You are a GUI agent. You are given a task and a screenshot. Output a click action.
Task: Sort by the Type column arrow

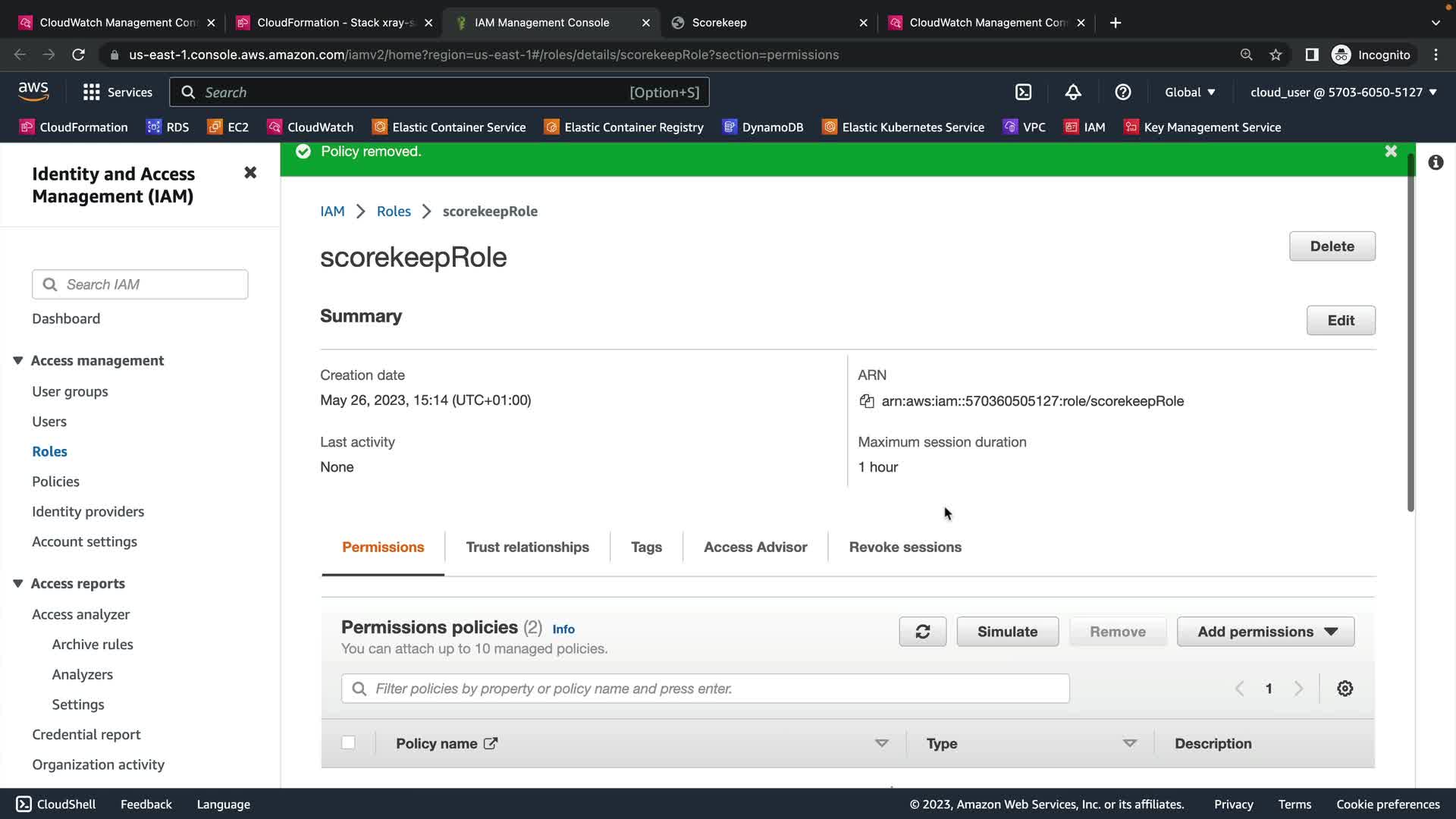pos(1129,743)
